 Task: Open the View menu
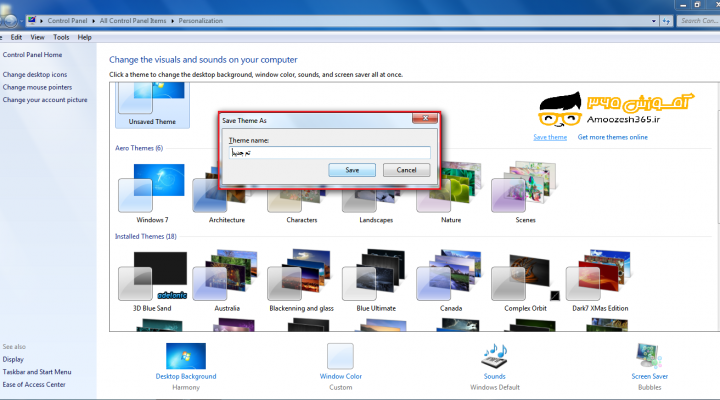[38, 37]
